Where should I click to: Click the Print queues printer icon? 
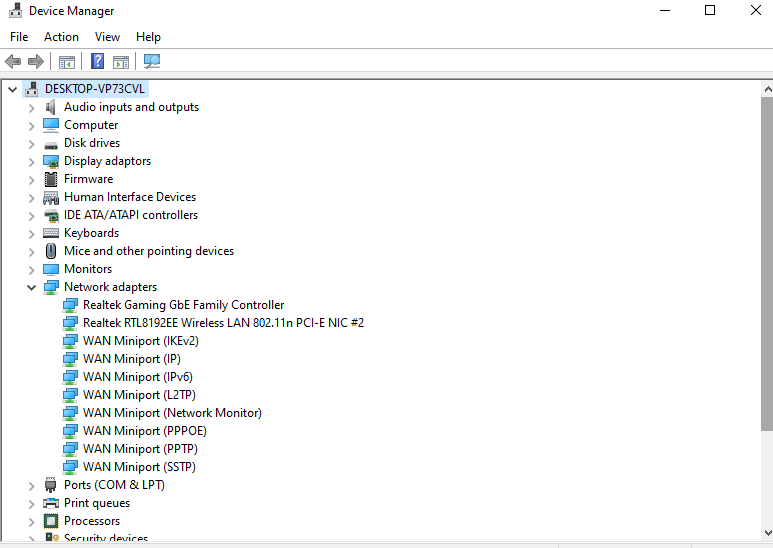(51, 503)
